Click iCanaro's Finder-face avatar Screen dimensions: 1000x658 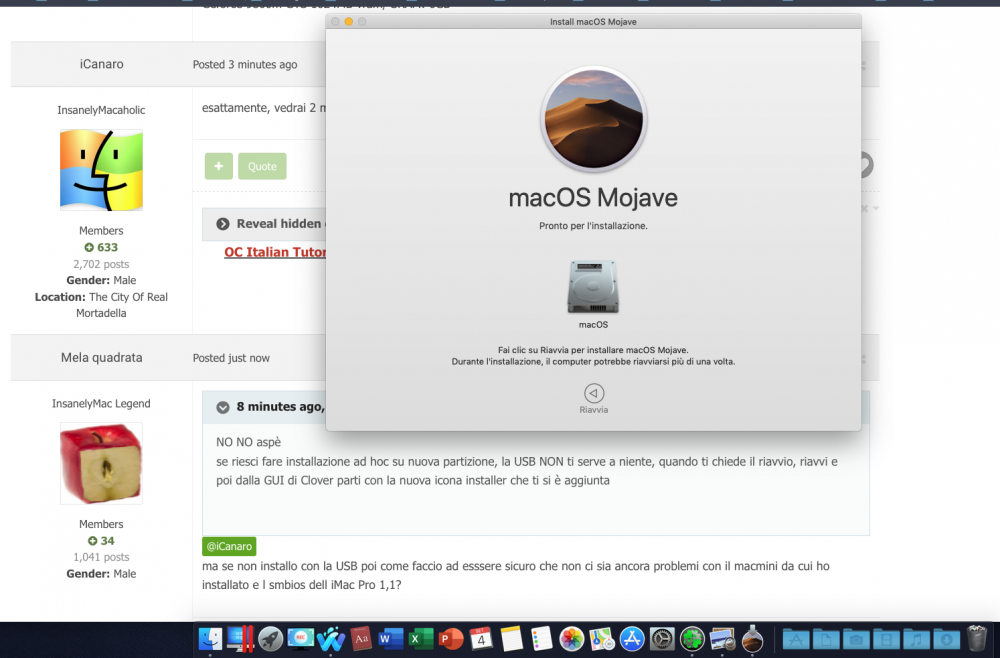tap(101, 170)
